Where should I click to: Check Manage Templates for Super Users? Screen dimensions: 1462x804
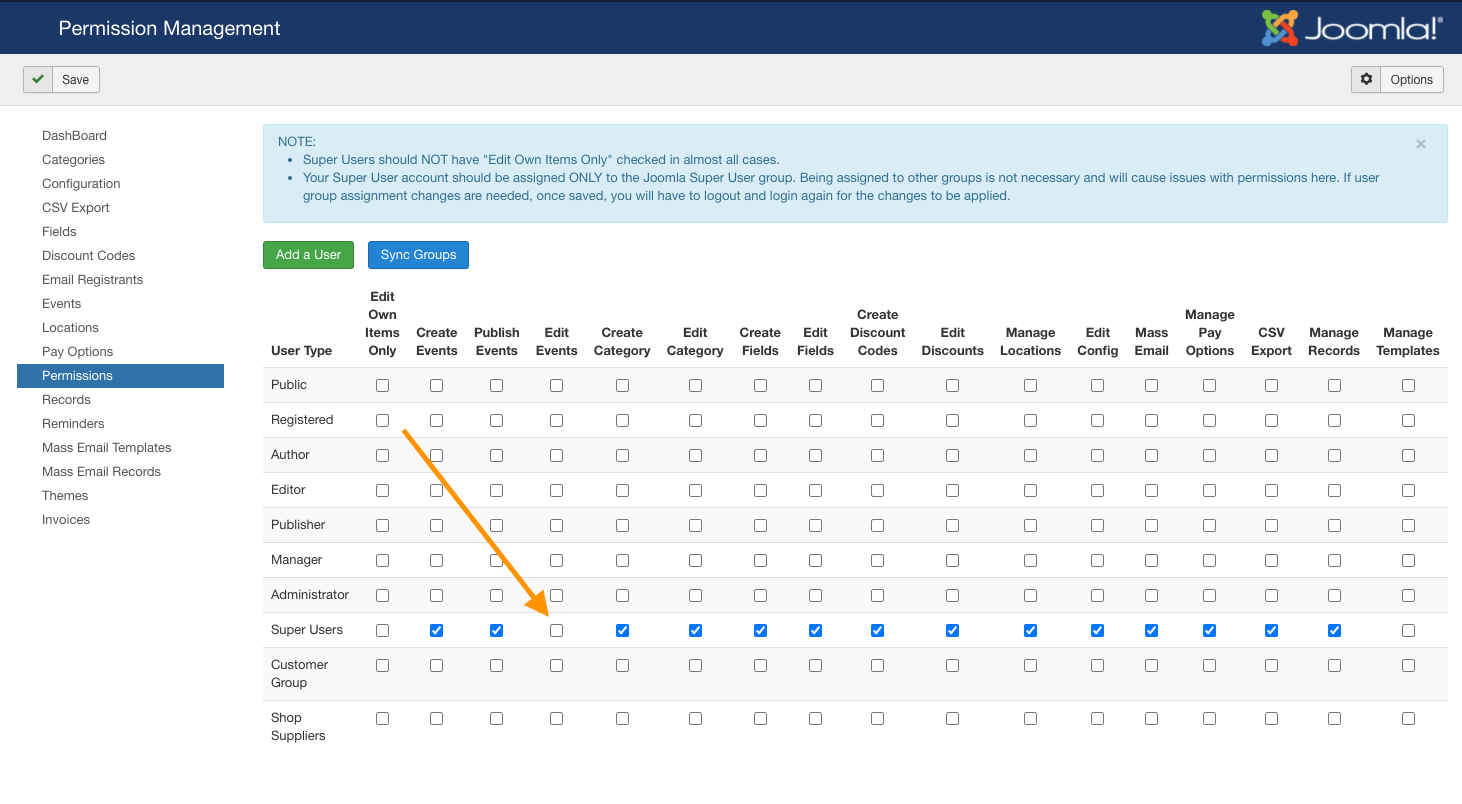pyautogui.click(x=1408, y=631)
